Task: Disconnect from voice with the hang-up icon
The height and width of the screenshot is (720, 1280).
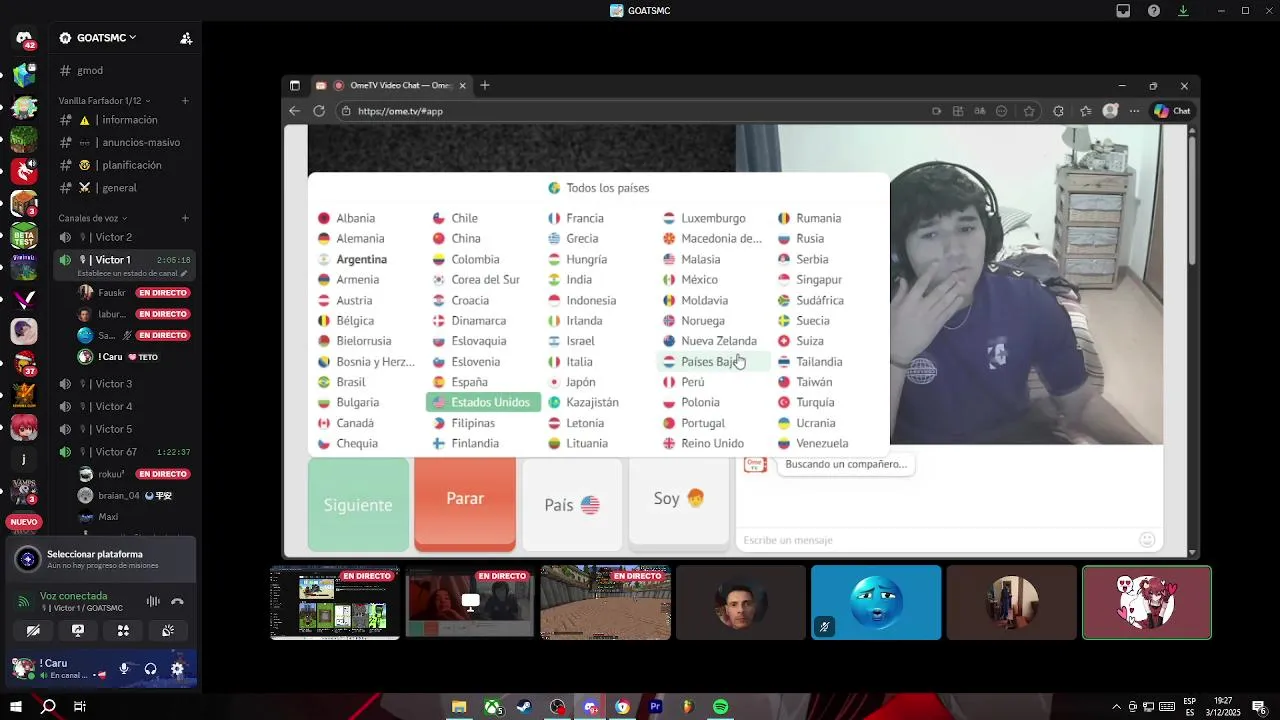Action: click(x=177, y=601)
